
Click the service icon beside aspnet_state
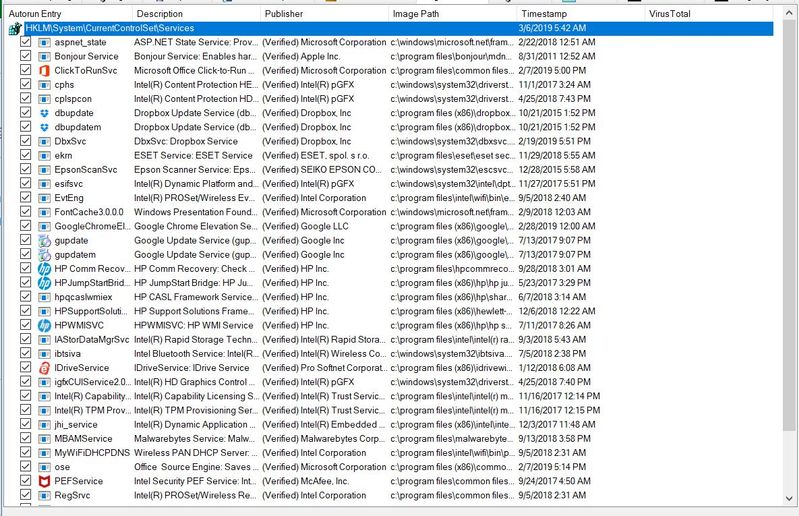[44, 42]
